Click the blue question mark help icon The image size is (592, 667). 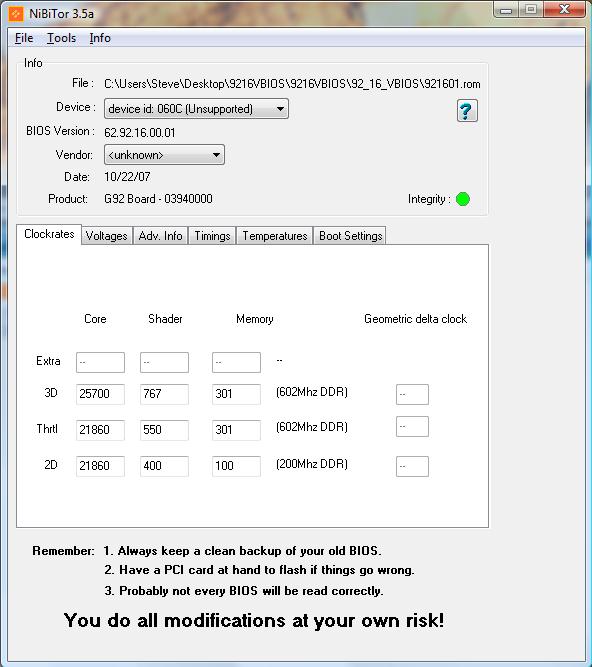467,111
